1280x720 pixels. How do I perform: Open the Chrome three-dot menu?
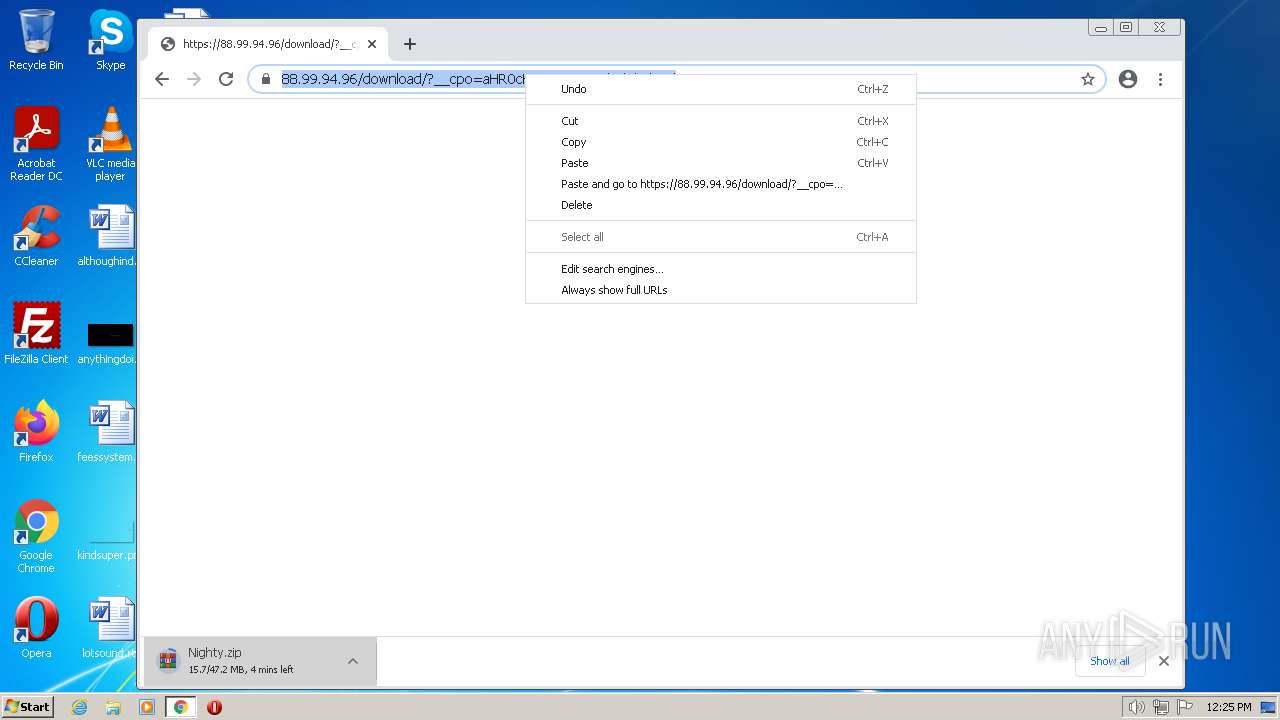pyautogui.click(x=1160, y=79)
